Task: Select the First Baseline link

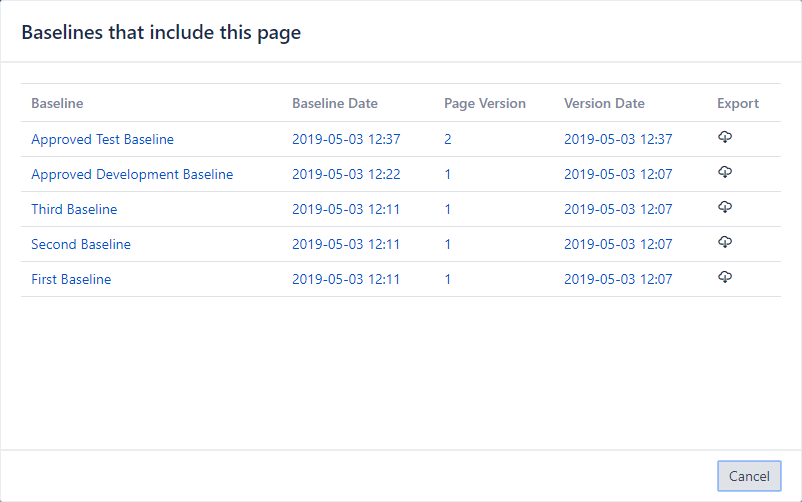Action: pyautogui.click(x=71, y=280)
